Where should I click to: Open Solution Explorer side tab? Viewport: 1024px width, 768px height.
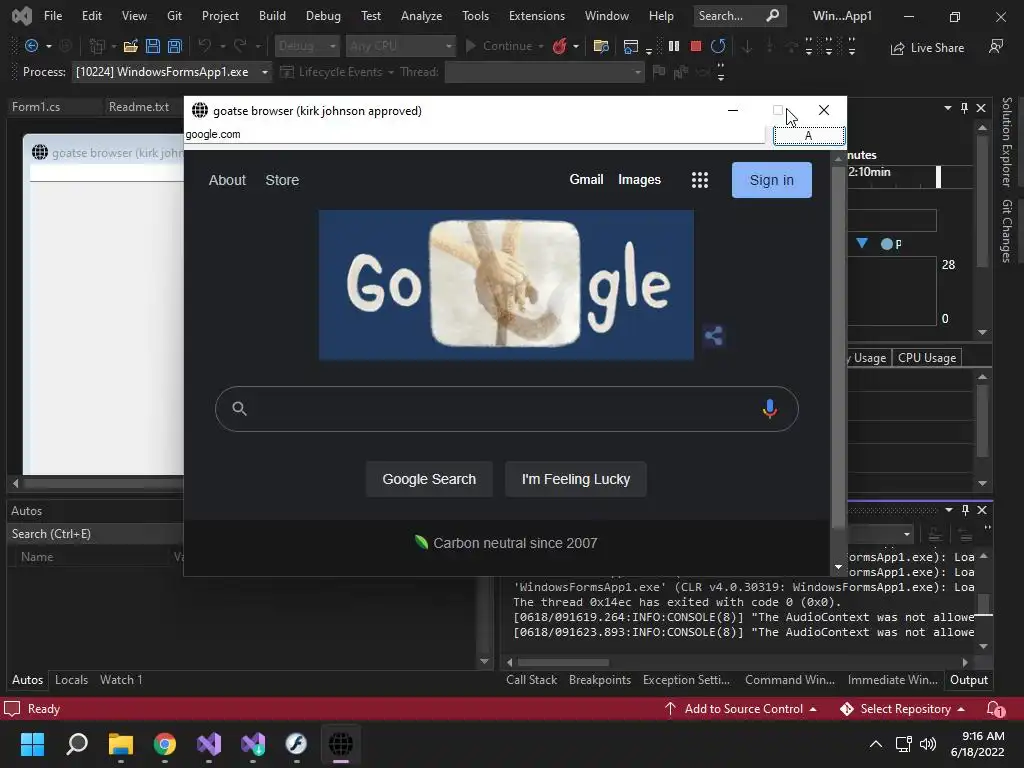pyautogui.click(x=1006, y=142)
